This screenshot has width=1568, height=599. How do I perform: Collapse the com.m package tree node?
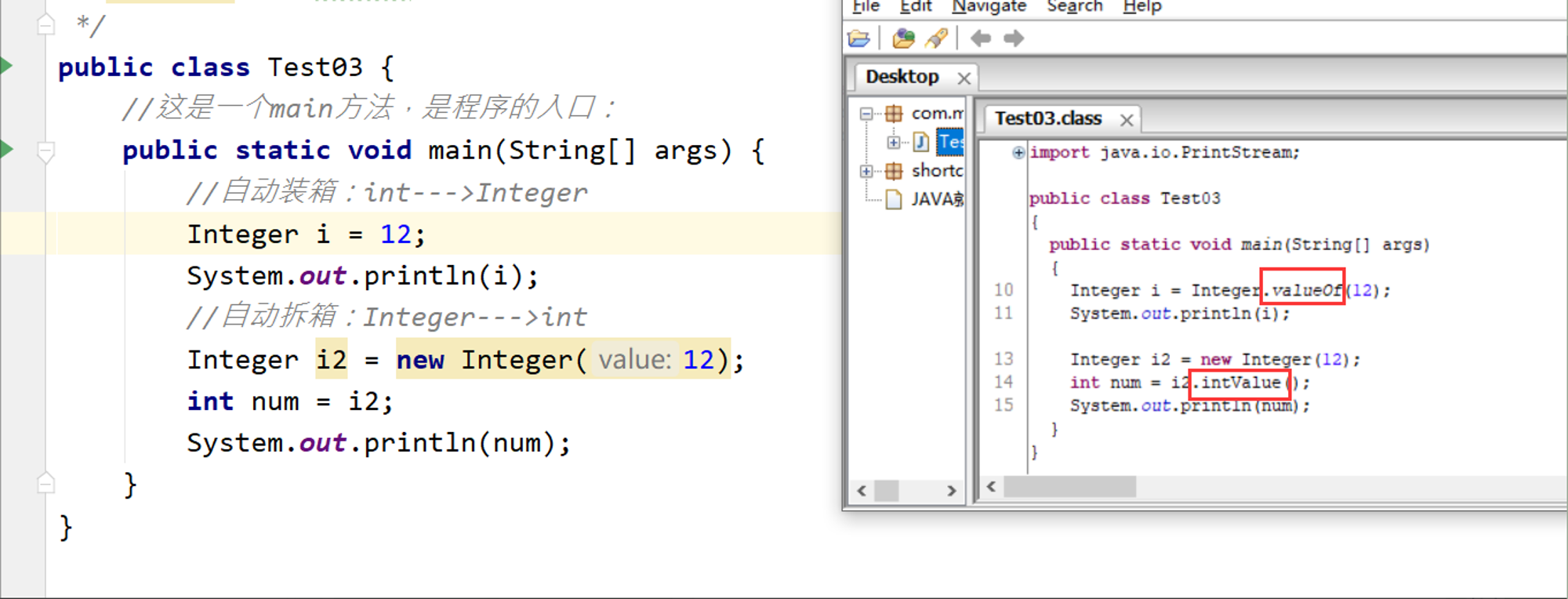[x=866, y=114]
